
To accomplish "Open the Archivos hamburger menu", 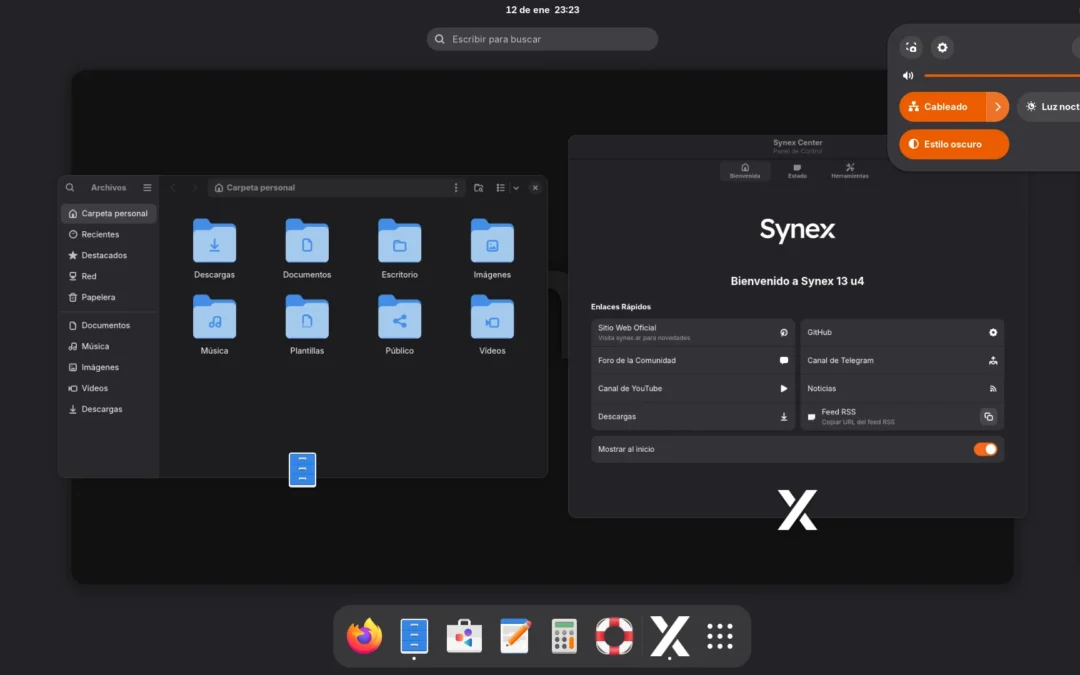I will [x=146, y=187].
